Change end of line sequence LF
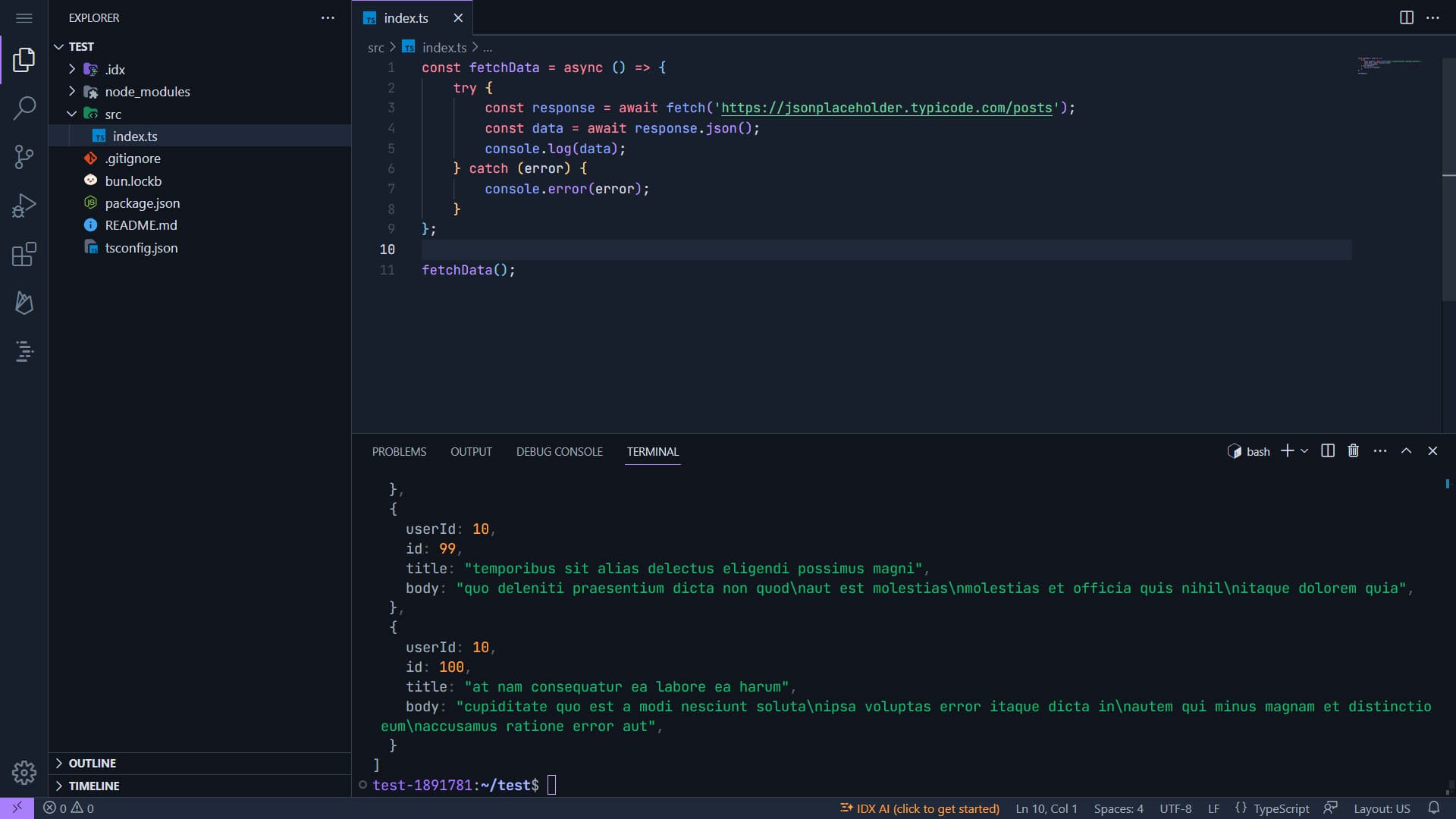This screenshot has height=819, width=1456. pyautogui.click(x=1214, y=808)
